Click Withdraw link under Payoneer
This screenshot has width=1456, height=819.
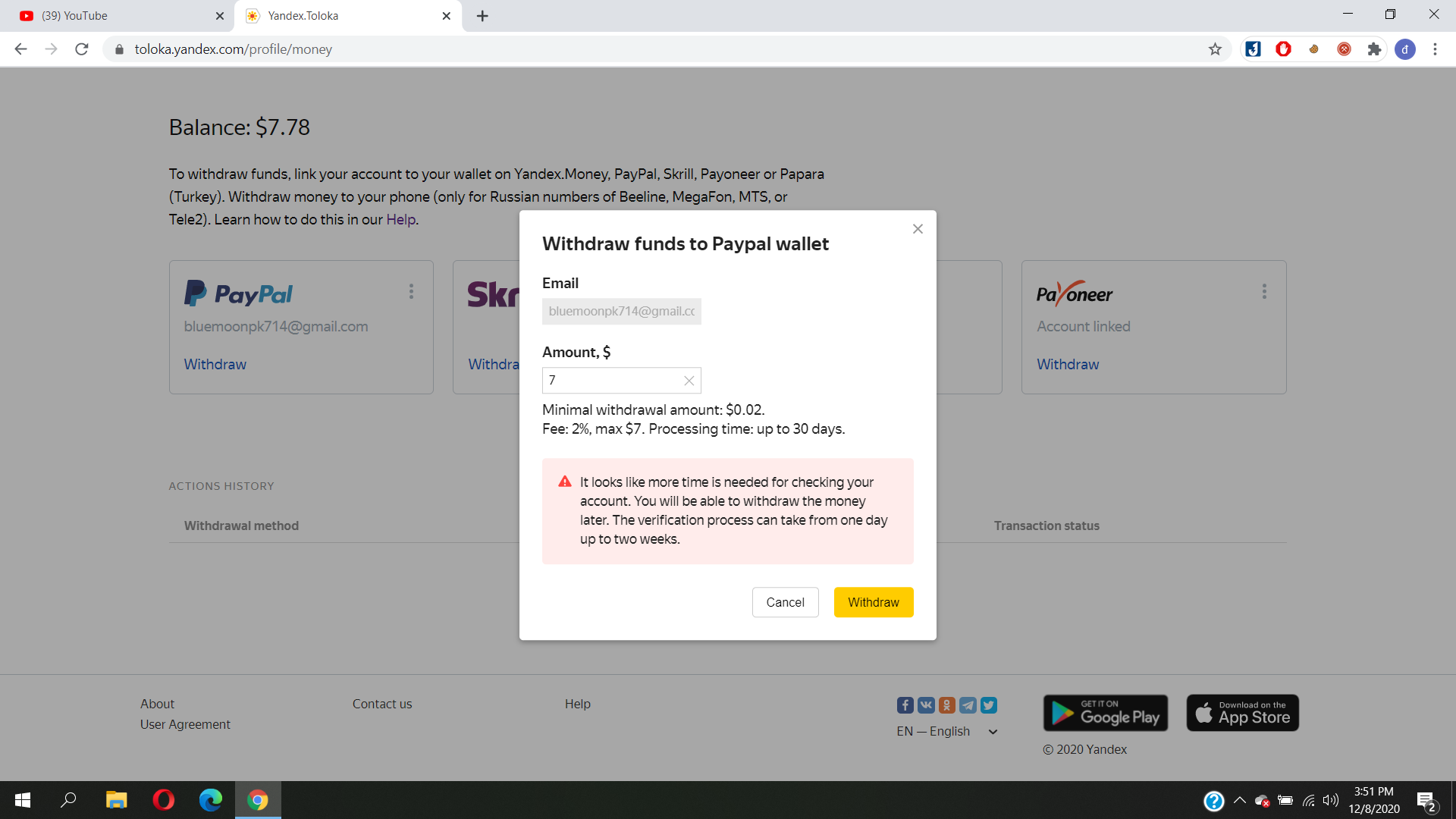point(1067,364)
